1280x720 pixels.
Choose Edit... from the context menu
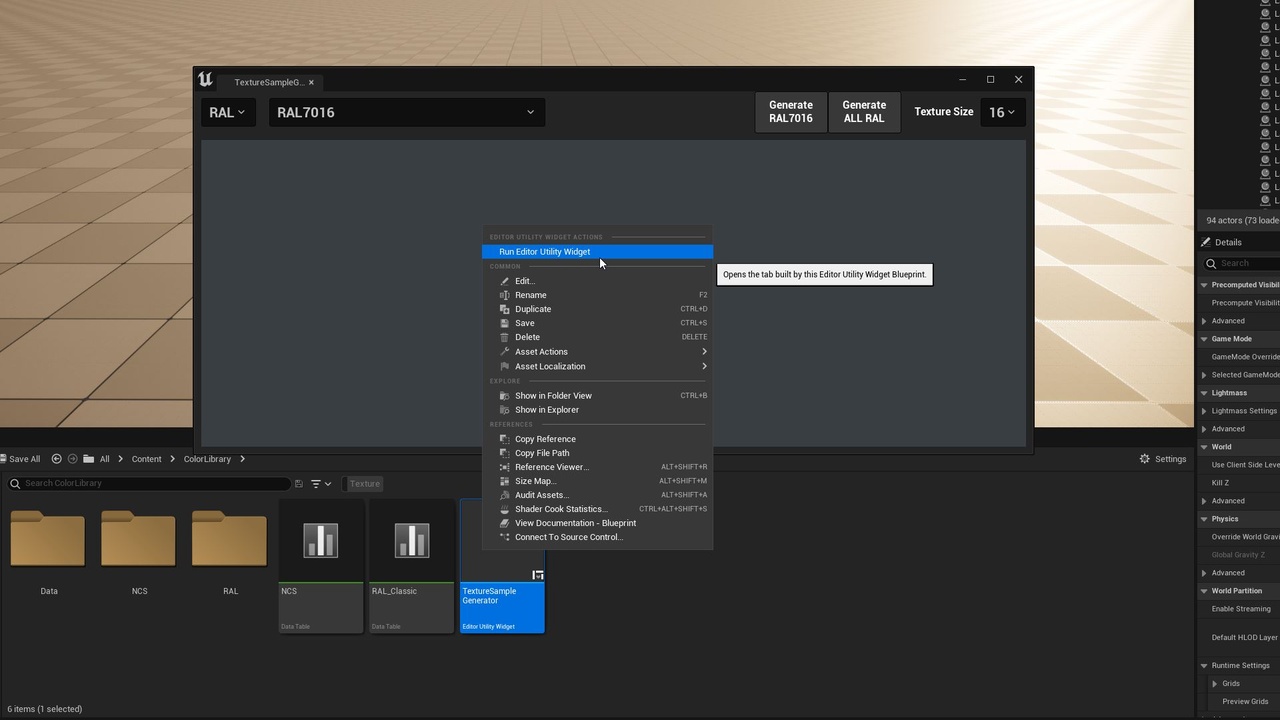597,281
